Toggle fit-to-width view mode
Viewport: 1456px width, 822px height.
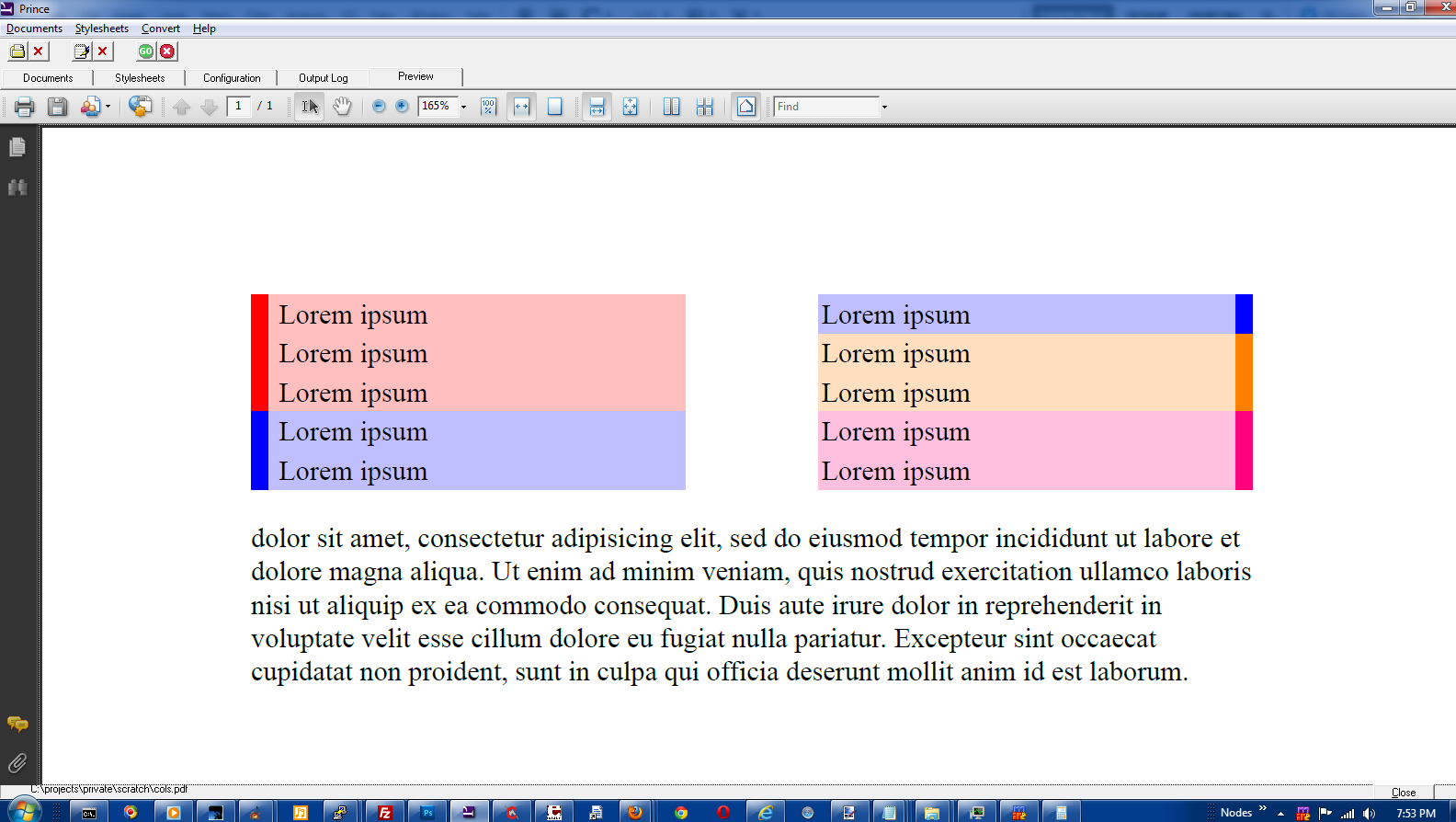tap(522, 107)
